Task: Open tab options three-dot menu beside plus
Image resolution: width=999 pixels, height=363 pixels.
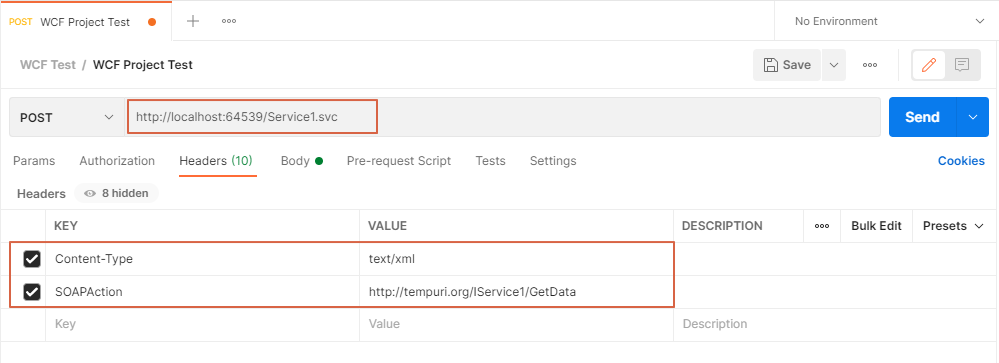Action: 229,21
